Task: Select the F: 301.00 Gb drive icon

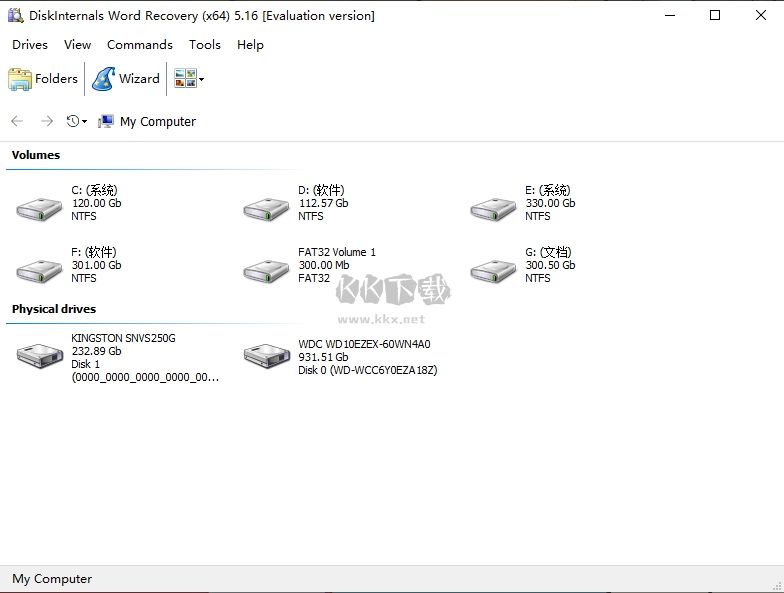Action: point(39,271)
